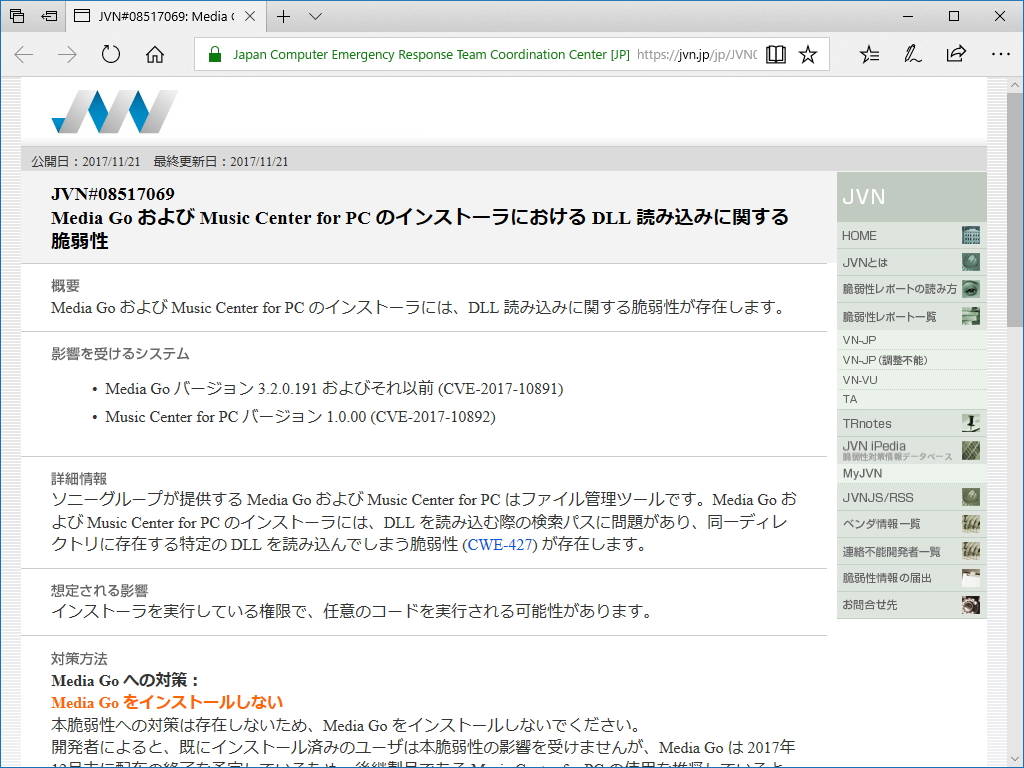Viewport: 1024px width, 768px height.
Task: Add page to favorites star
Action: 808,54
